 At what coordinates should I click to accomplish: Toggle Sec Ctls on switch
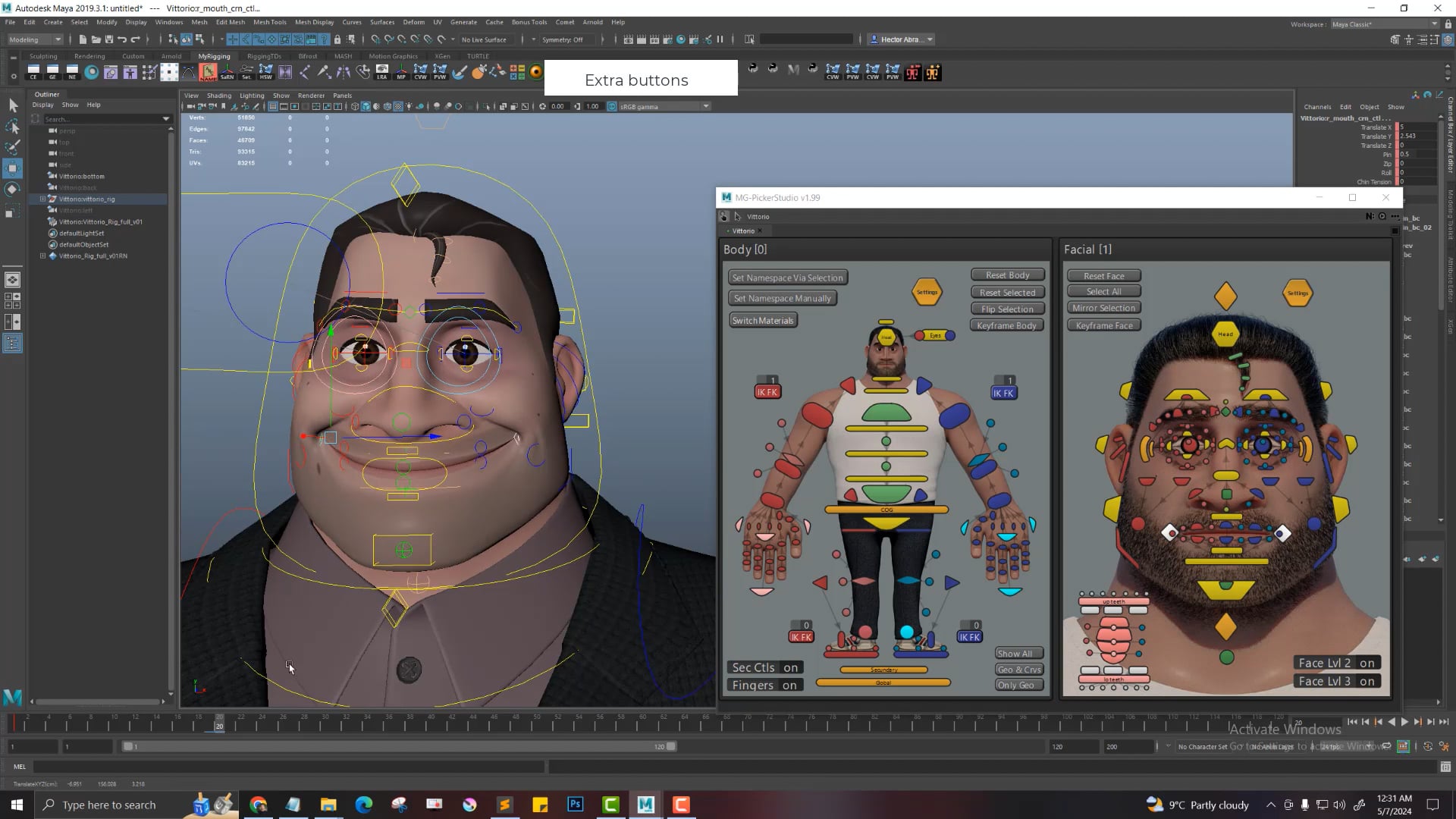[765, 667]
